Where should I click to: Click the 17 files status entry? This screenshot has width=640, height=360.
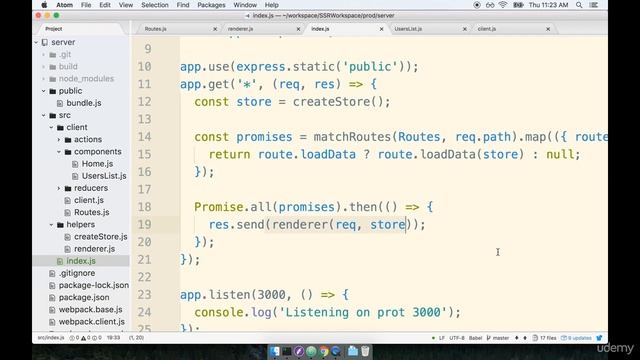pos(544,338)
